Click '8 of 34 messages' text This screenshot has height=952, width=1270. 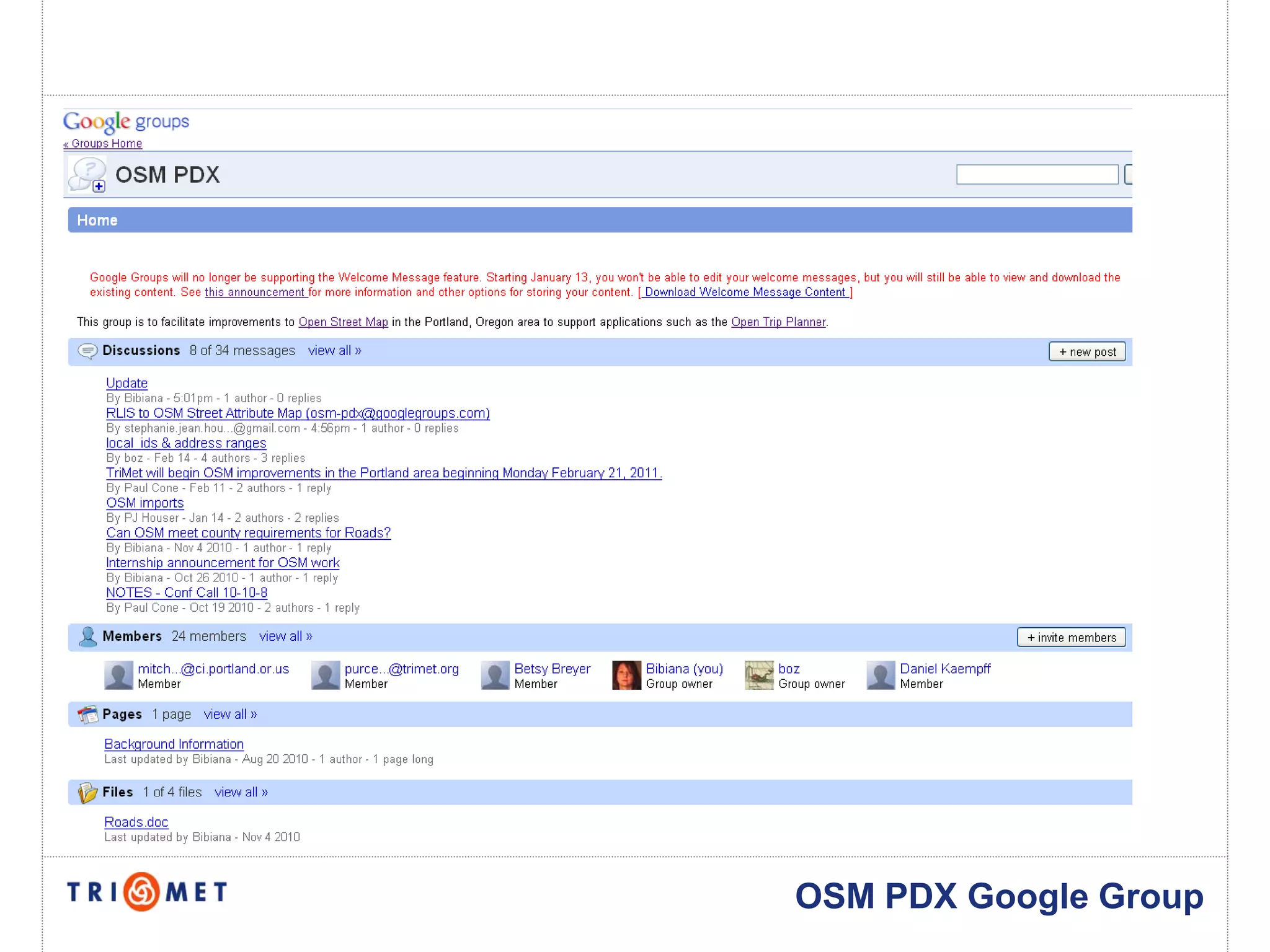242,351
